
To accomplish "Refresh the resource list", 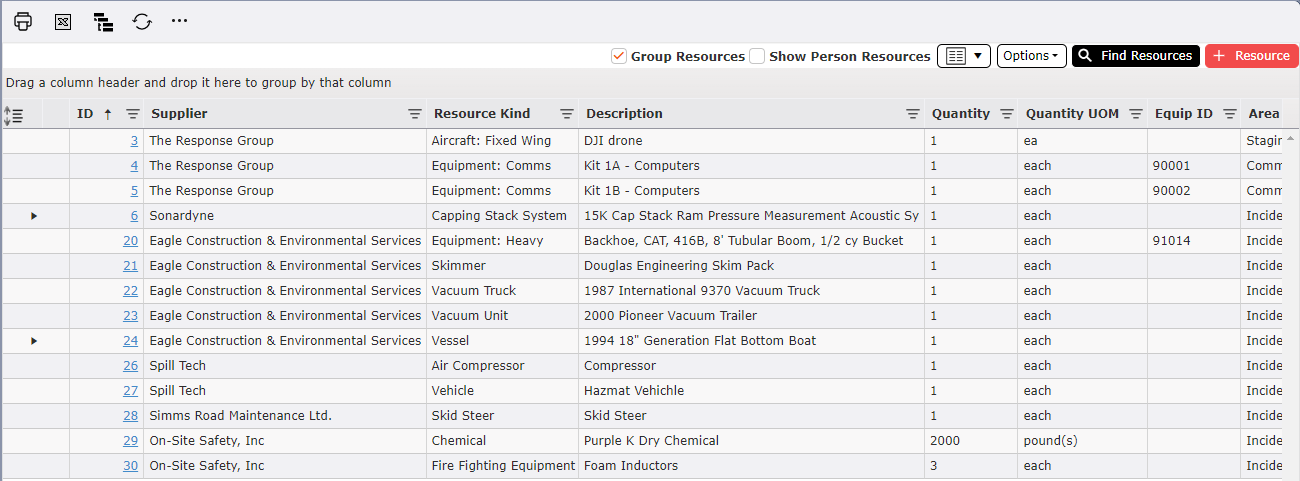I will tap(142, 21).
